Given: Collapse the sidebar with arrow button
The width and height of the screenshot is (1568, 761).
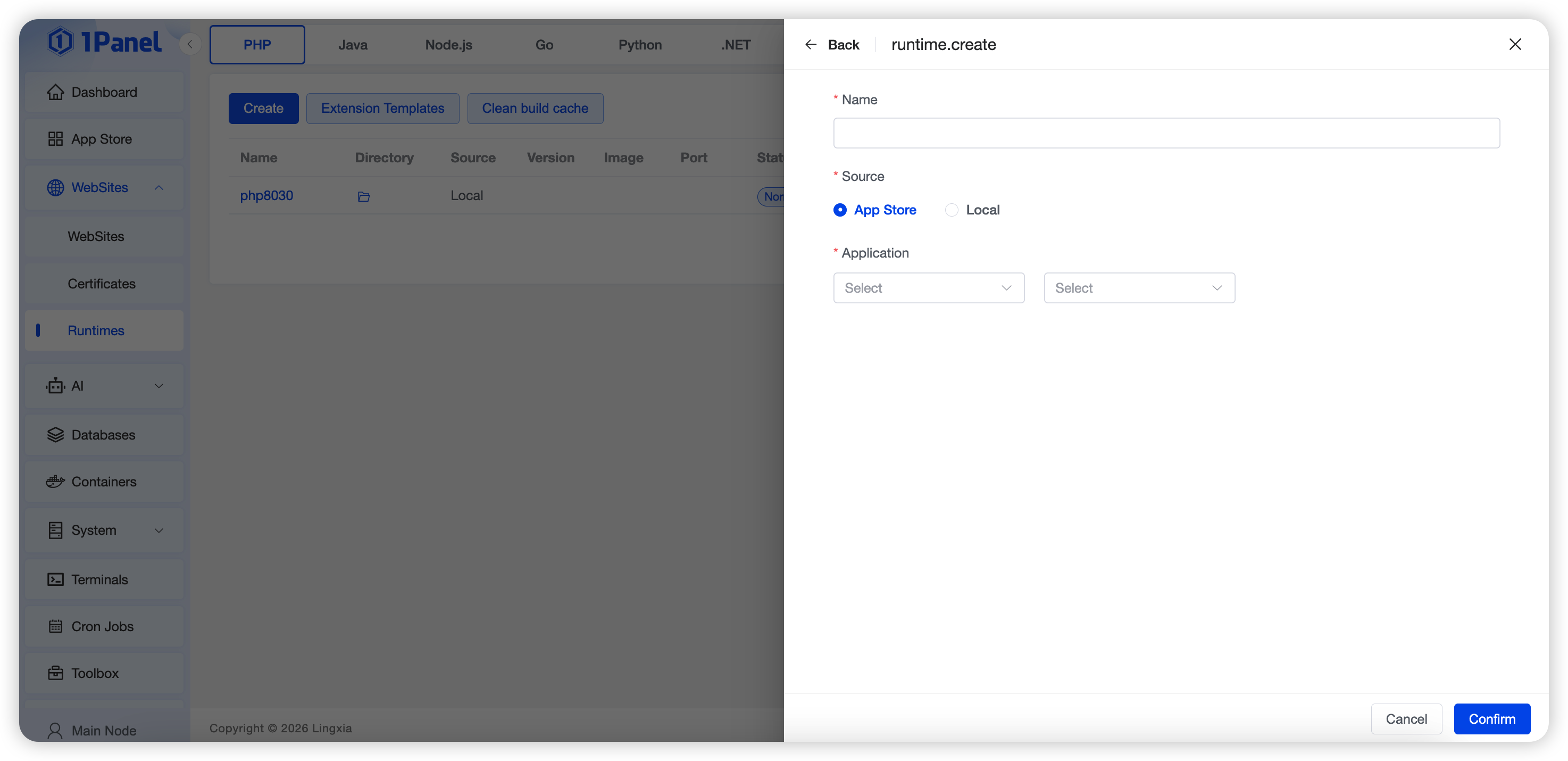Looking at the screenshot, I should tap(190, 45).
